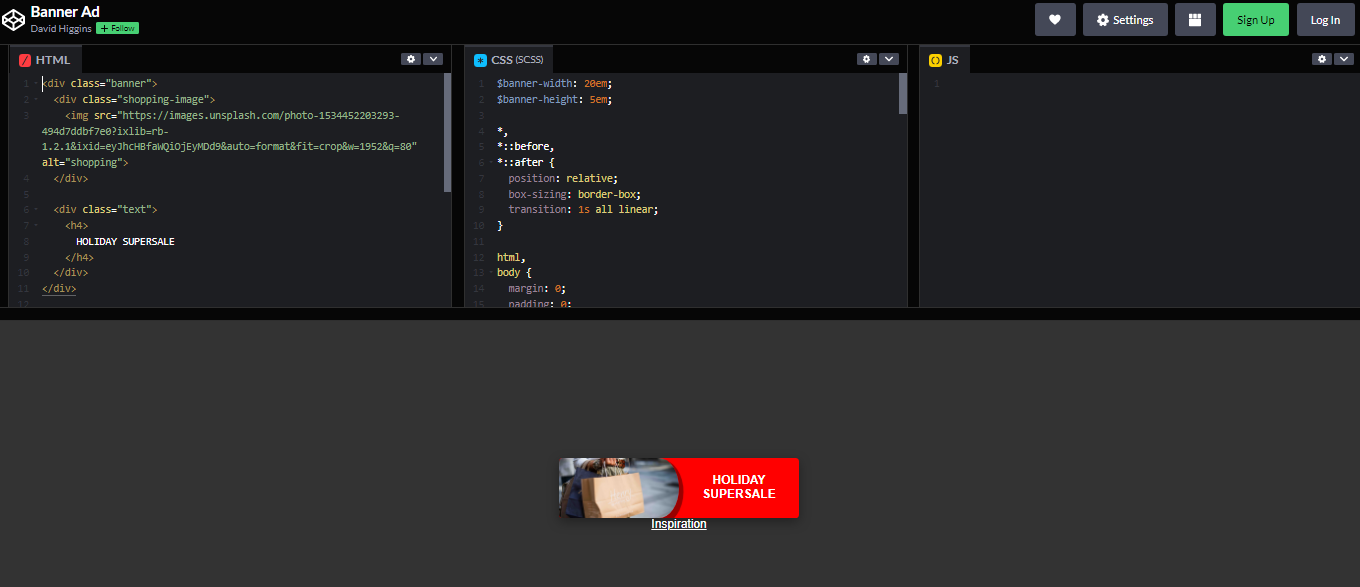Open the change view layout icon
The height and width of the screenshot is (587, 1360).
(x=1194, y=18)
